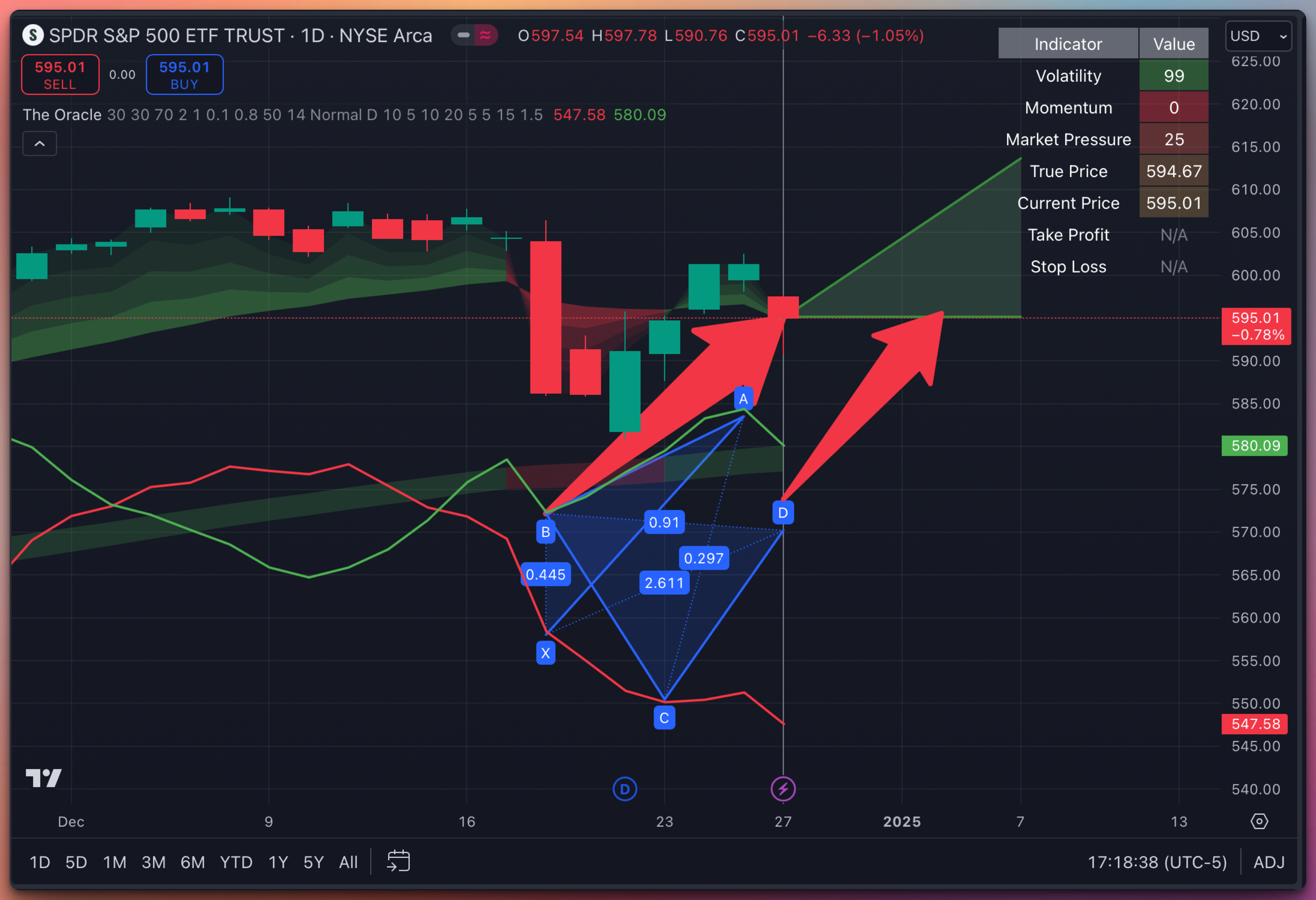The width and height of the screenshot is (1316, 900).
Task: Click the Value table header
Action: click(x=1174, y=44)
